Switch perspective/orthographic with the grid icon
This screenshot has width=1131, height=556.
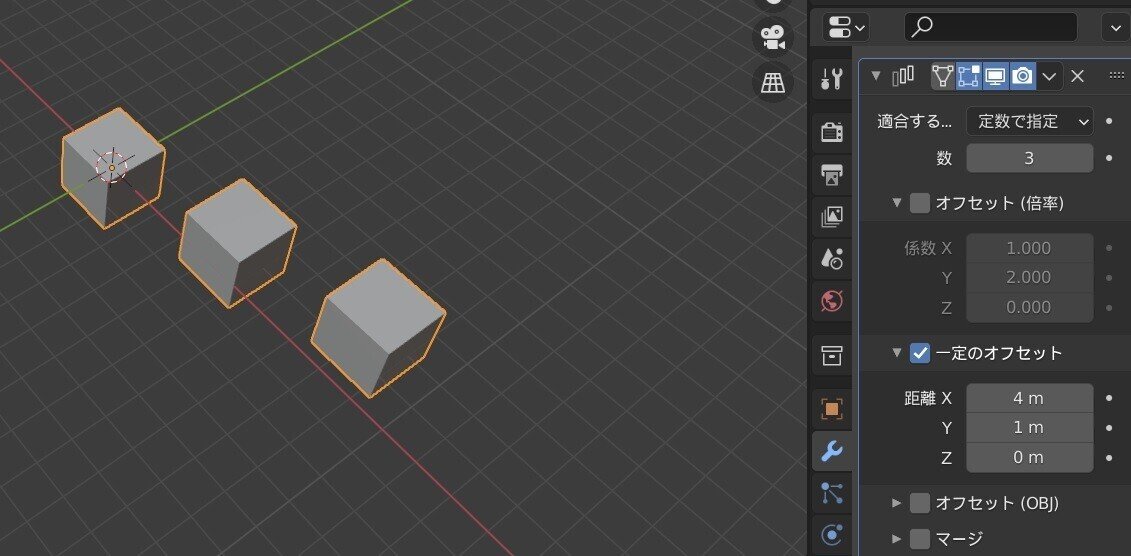pyautogui.click(x=773, y=83)
